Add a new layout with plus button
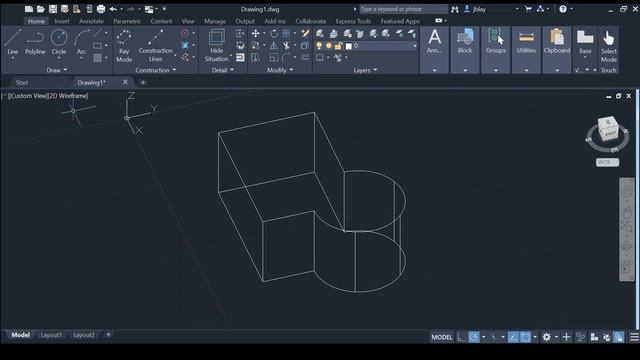640x360 pixels. pyautogui.click(x=108, y=335)
